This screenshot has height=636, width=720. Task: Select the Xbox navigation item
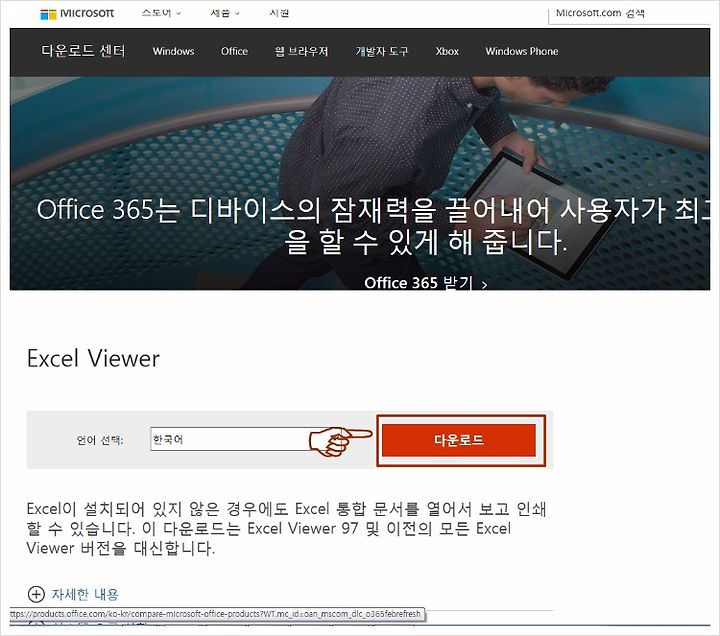tap(447, 51)
